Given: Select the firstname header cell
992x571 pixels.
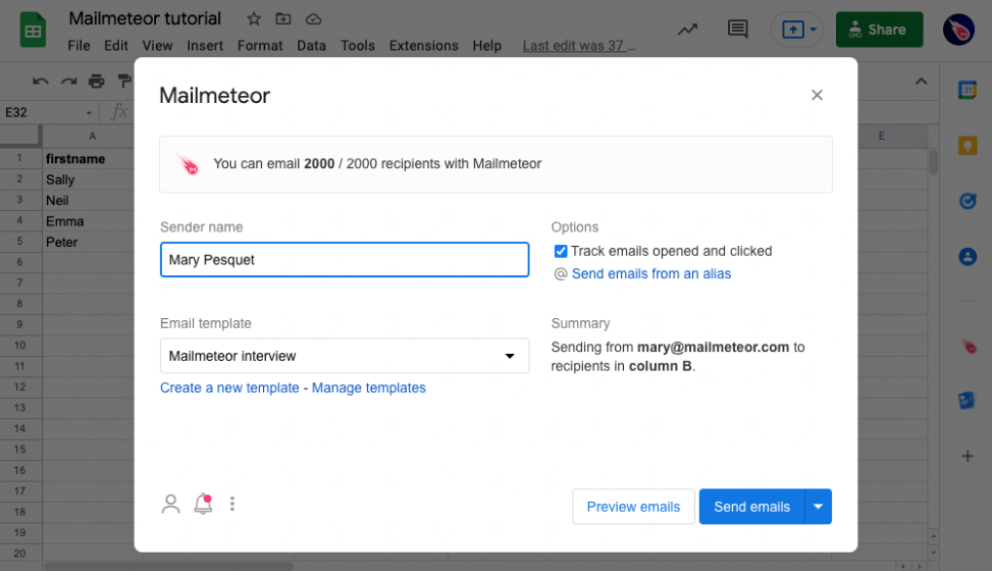Looking at the screenshot, I should click(89, 159).
